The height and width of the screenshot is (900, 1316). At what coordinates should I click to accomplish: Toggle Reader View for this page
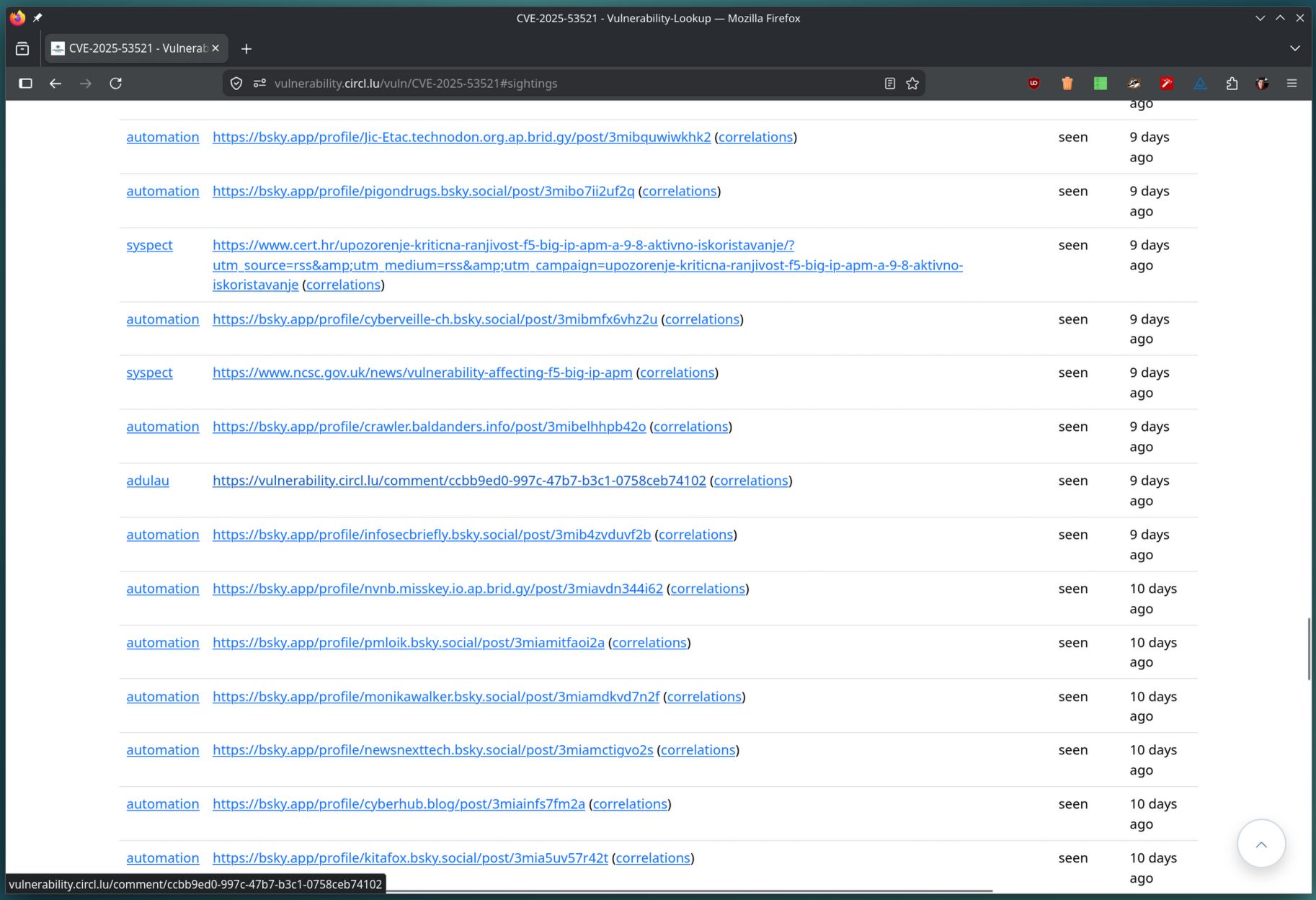889,84
